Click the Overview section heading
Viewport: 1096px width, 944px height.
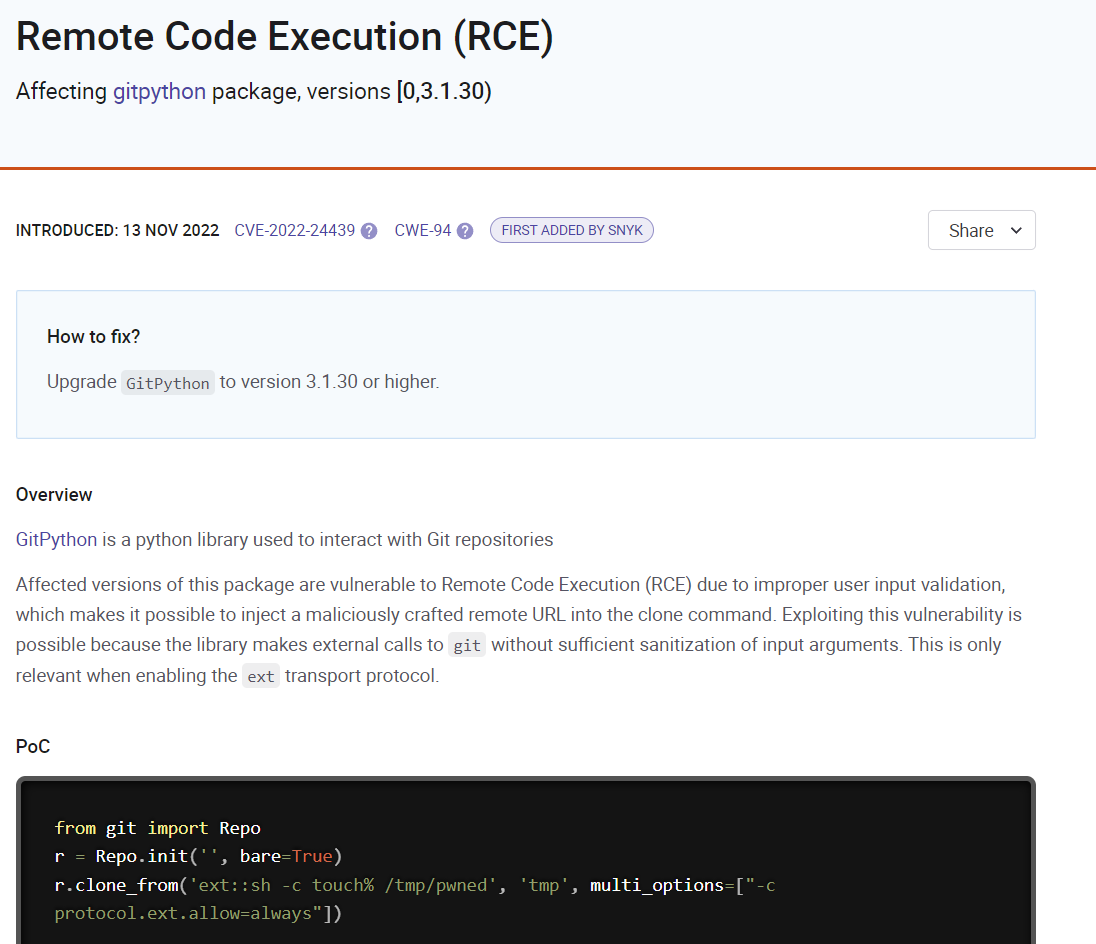pyautogui.click(x=54, y=494)
